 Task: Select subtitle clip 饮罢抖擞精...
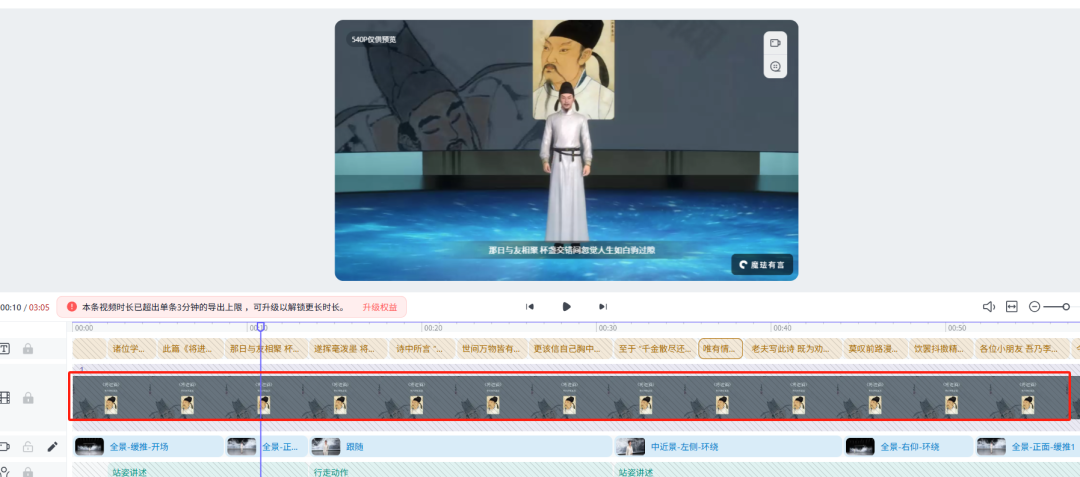942,349
